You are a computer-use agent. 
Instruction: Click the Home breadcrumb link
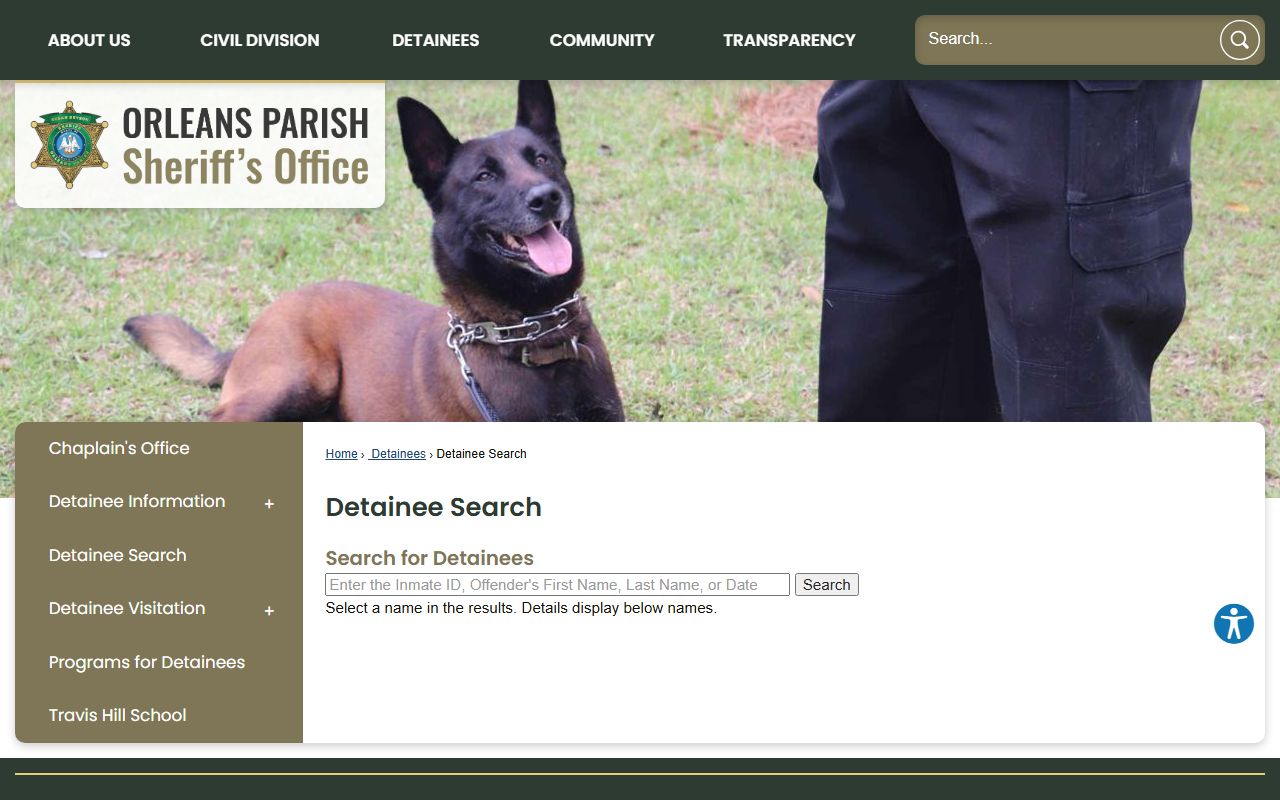point(341,454)
